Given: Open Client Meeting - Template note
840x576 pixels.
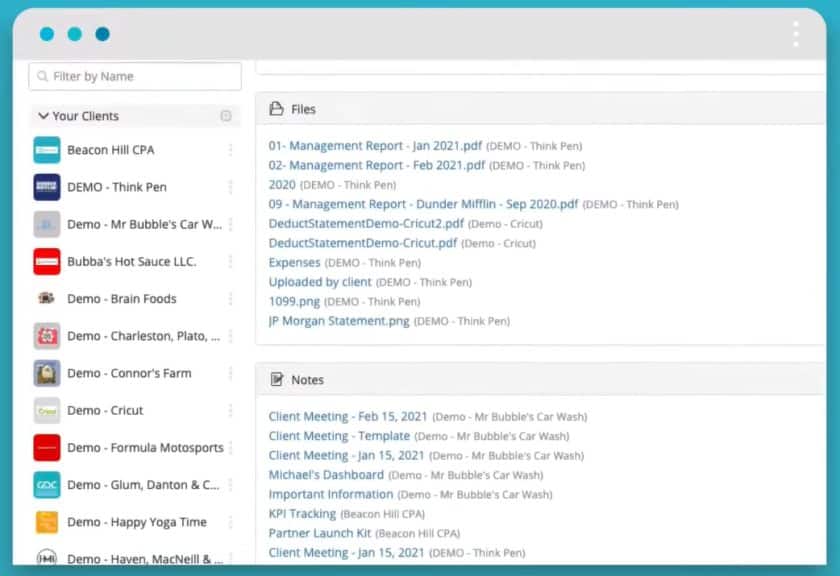Looking at the screenshot, I should tap(339, 436).
